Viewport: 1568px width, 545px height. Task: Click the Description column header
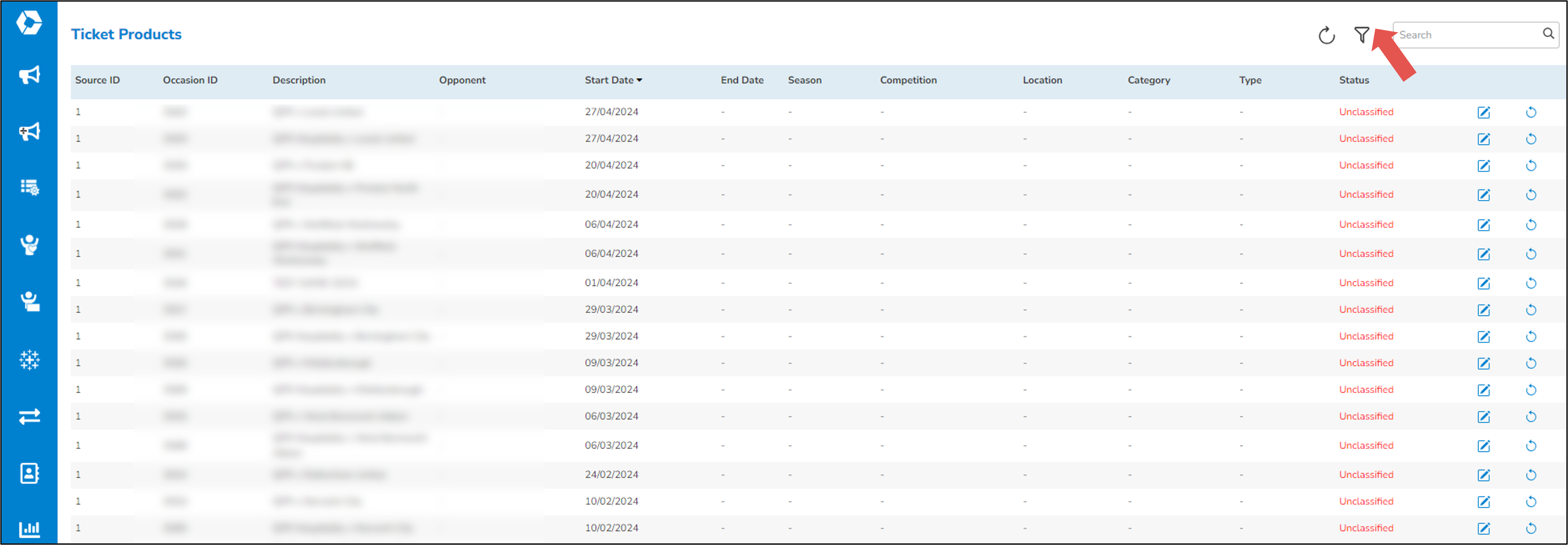(x=299, y=80)
